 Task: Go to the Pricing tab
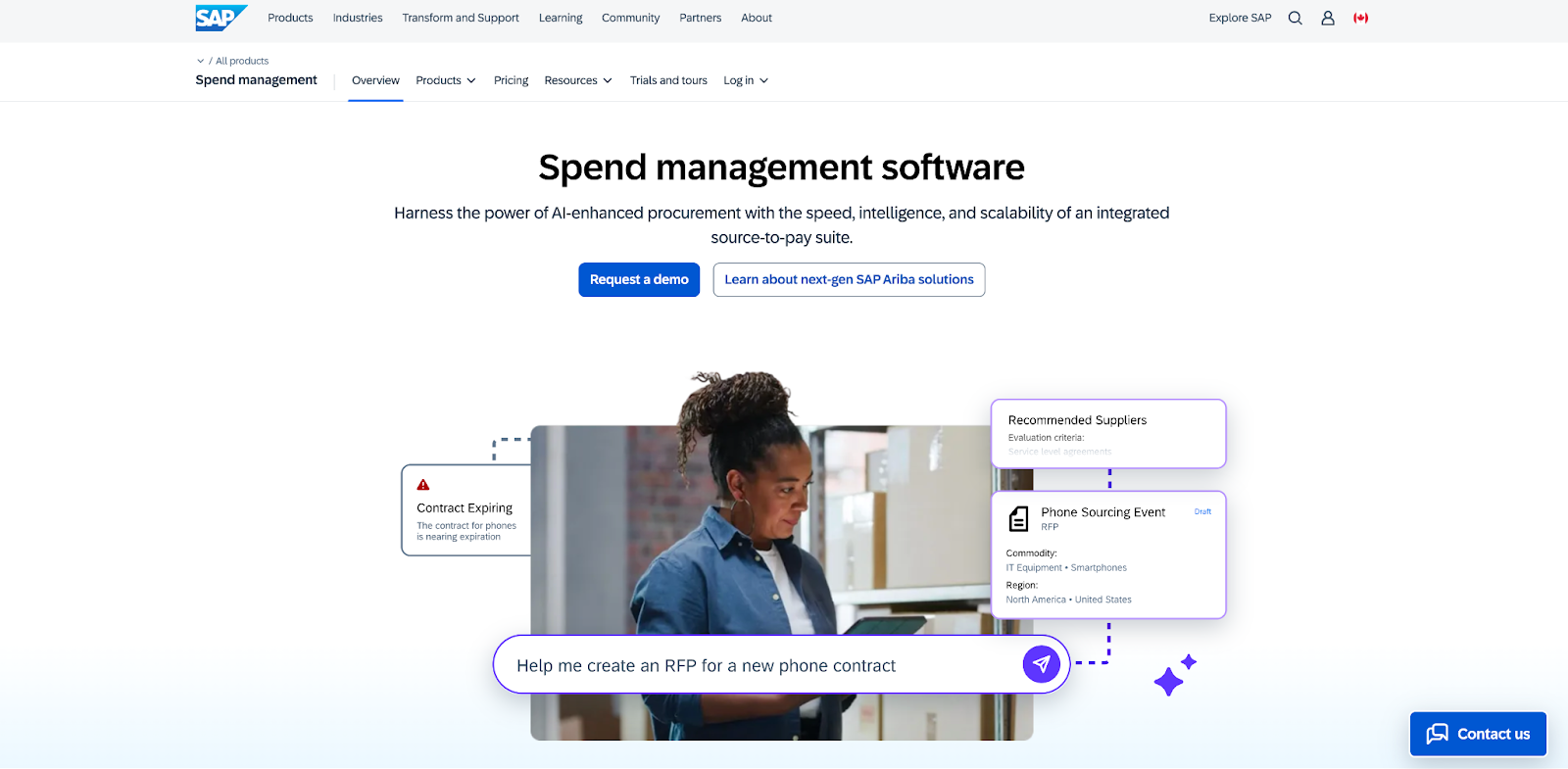pyautogui.click(x=511, y=80)
